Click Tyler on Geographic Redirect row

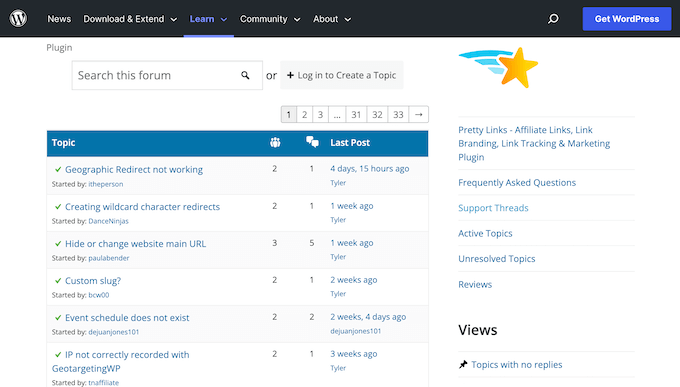click(x=338, y=183)
